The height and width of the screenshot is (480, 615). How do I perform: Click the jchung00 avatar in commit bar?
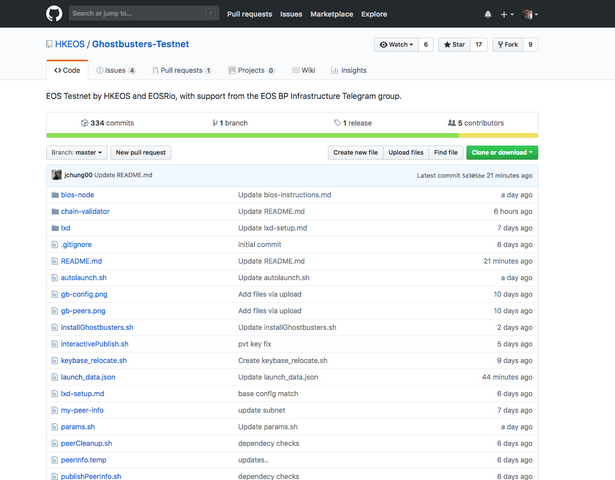(56, 175)
